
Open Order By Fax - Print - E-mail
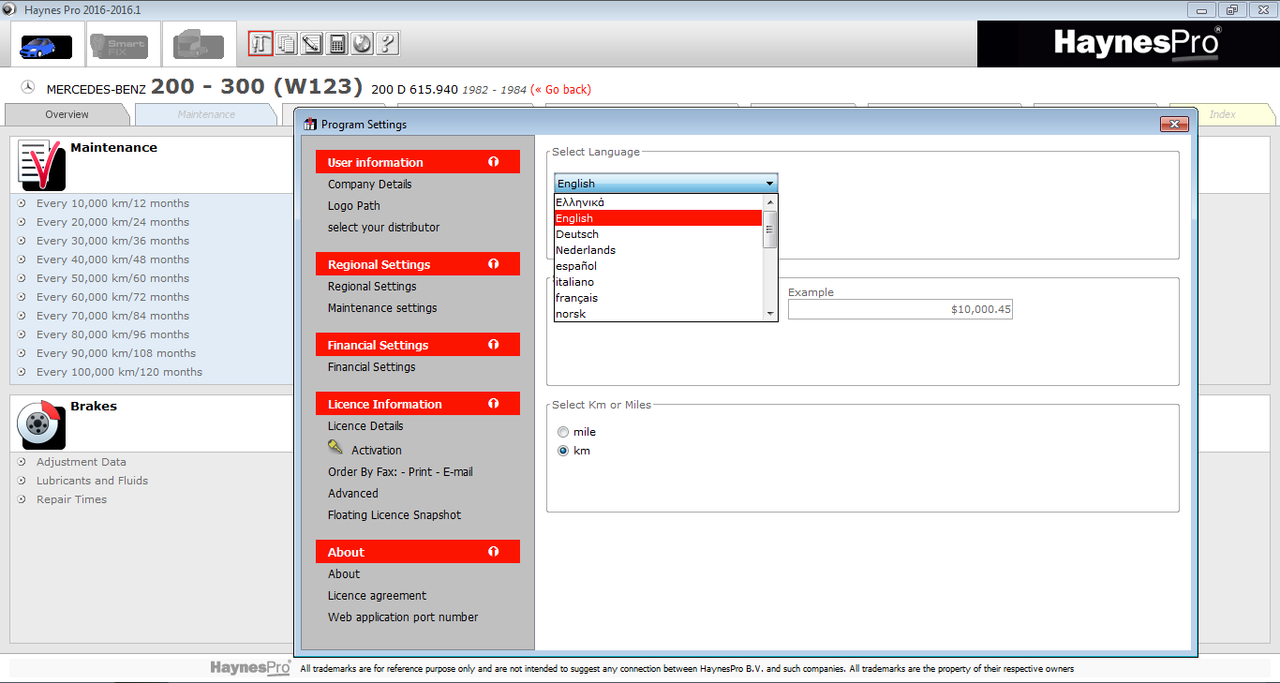tap(400, 472)
